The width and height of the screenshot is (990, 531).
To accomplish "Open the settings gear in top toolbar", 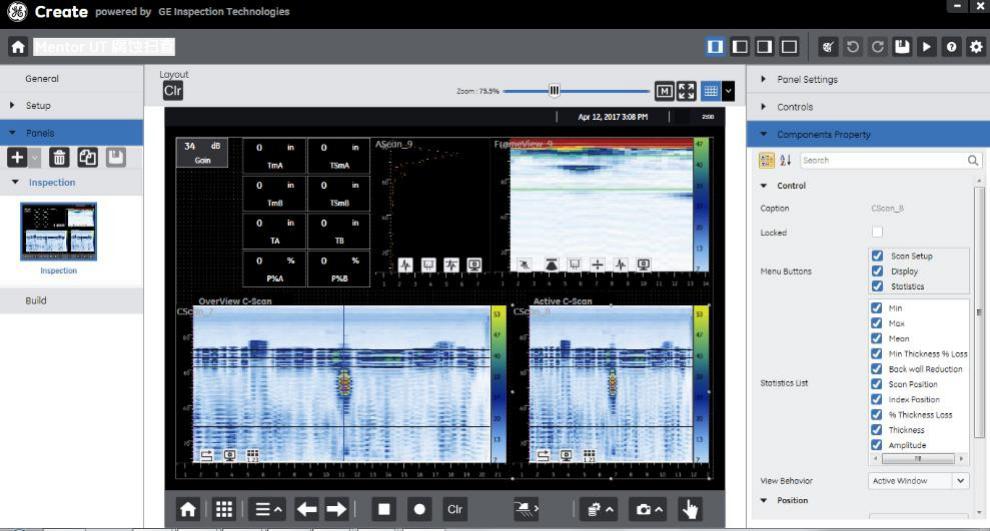I will [976, 47].
